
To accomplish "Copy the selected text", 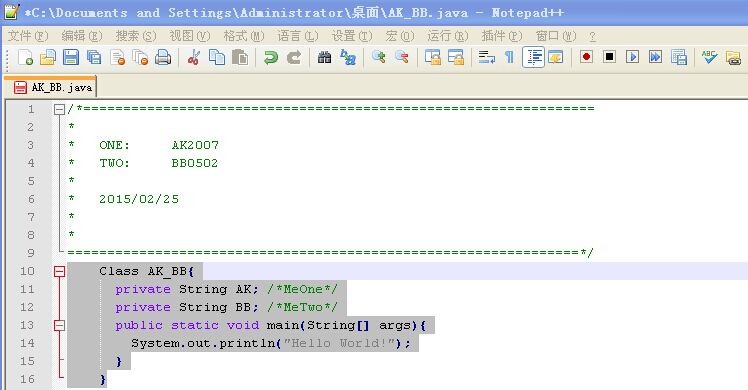I will 217,57.
